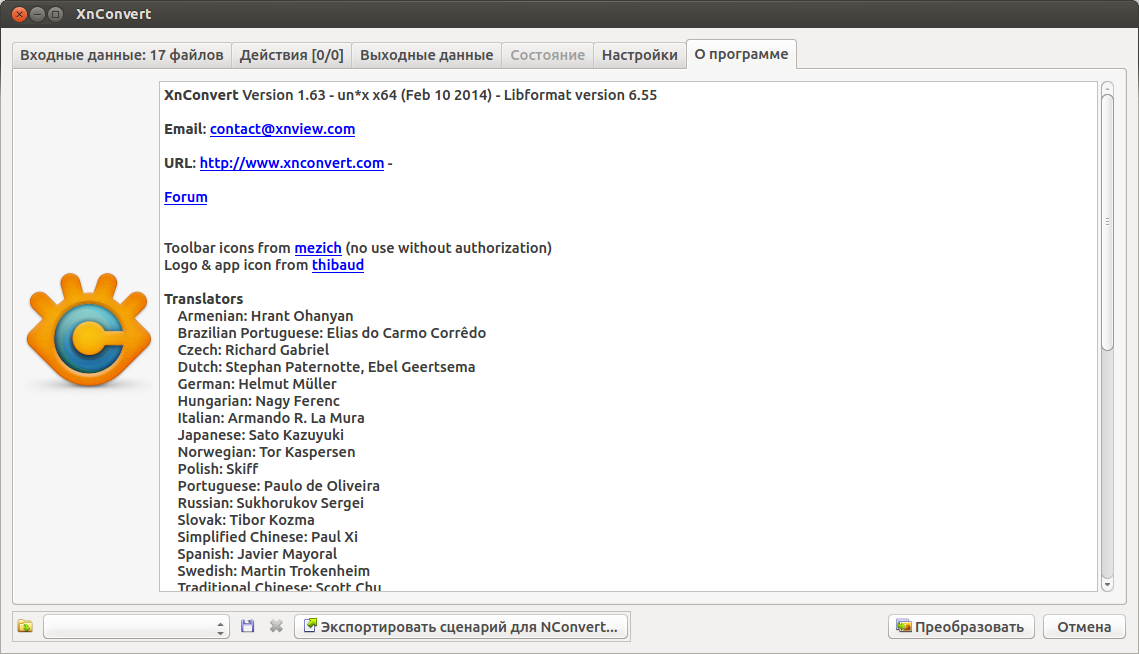
Task: Click the Translators heading
Action: [203, 299]
